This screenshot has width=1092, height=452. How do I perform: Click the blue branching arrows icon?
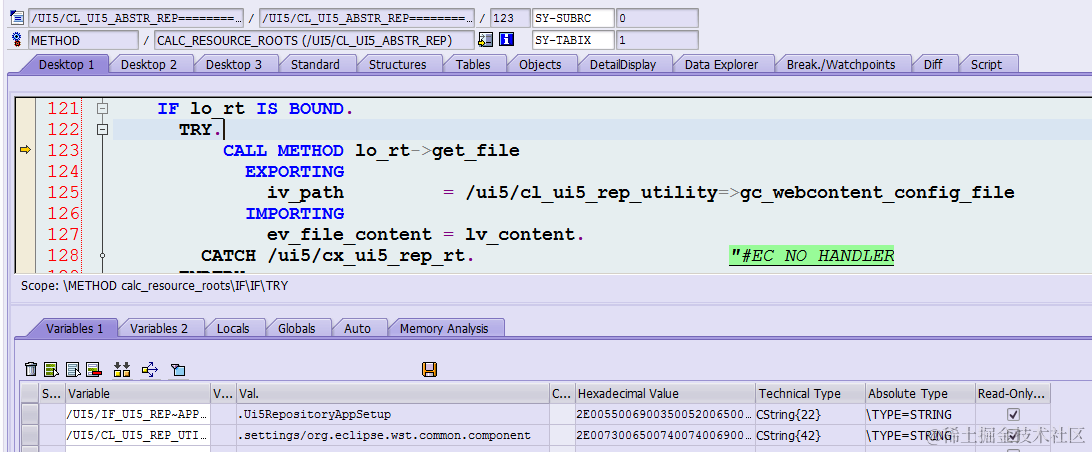(x=150, y=370)
